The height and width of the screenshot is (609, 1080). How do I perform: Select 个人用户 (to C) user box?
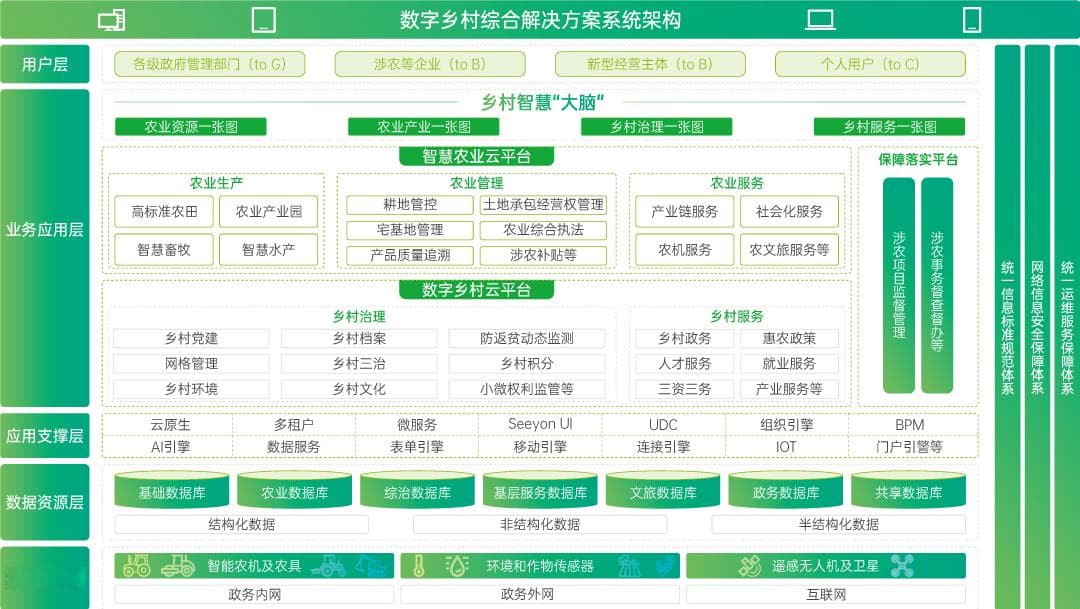(x=870, y=64)
